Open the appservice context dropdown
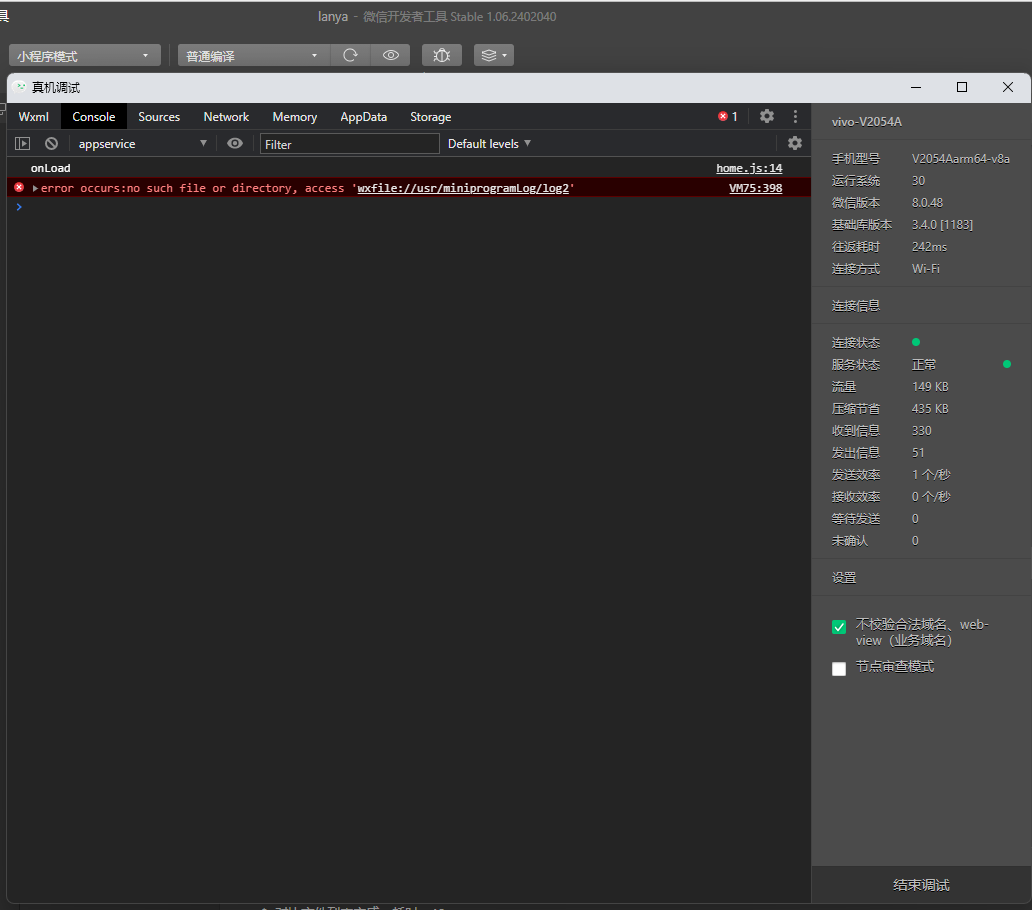The width and height of the screenshot is (1032, 910). coord(142,143)
